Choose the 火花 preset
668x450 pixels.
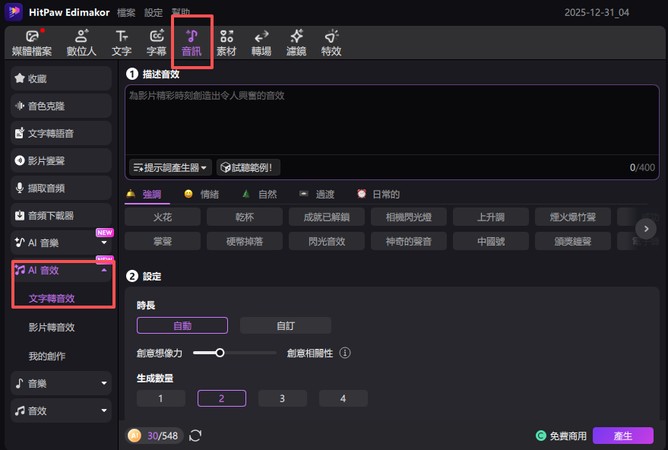163,217
